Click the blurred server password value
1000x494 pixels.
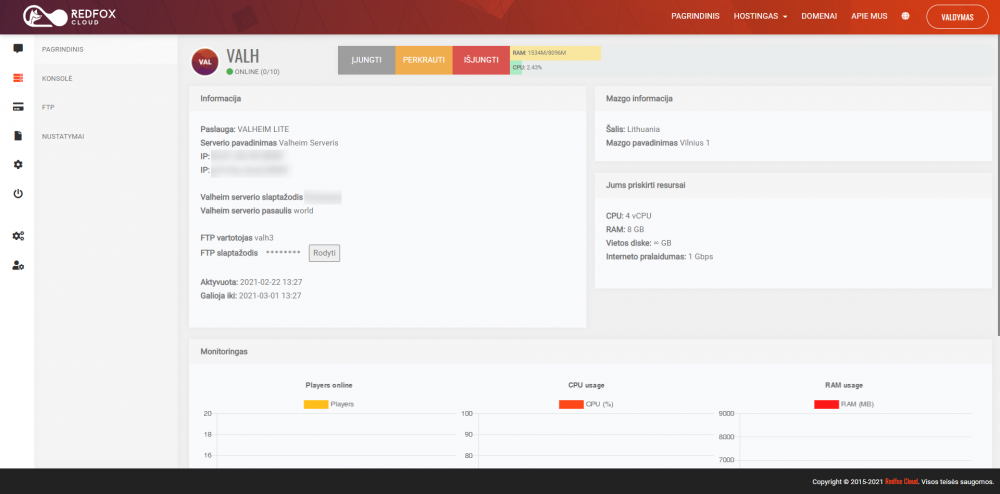[x=323, y=197]
